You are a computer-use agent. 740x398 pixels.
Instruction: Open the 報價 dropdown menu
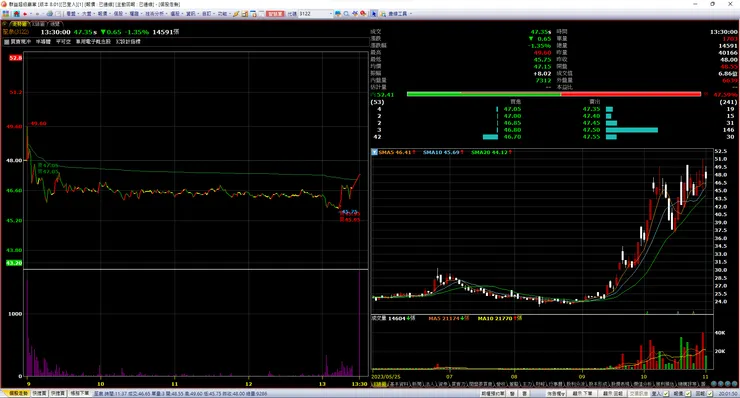pos(103,14)
